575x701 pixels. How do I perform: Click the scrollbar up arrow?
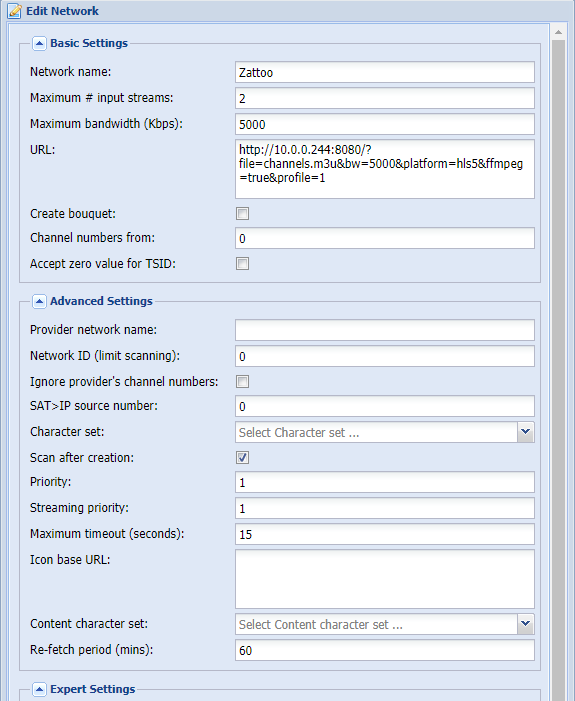click(558, 32)
